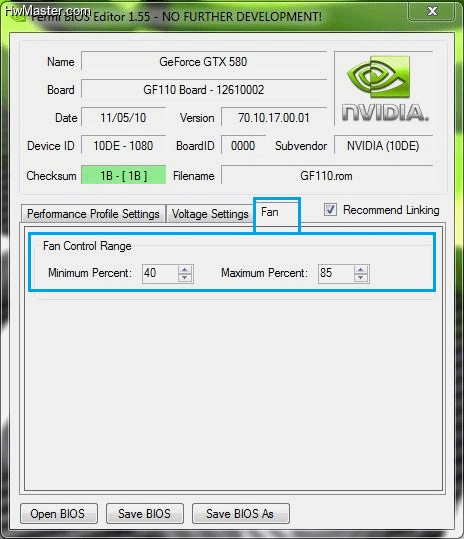Click the NVIDIA logo image
The width and height of the screenshot is (464, 539).
(x=384, y=88)
